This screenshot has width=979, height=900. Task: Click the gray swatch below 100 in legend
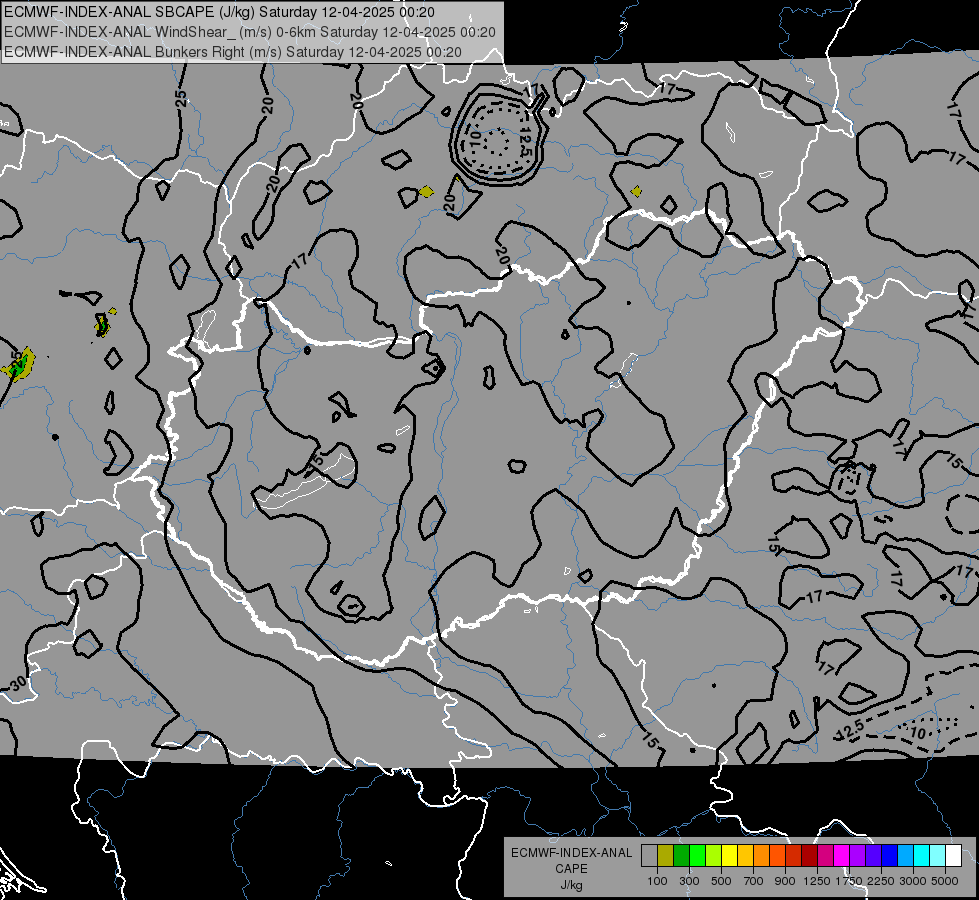coord(649,855)
